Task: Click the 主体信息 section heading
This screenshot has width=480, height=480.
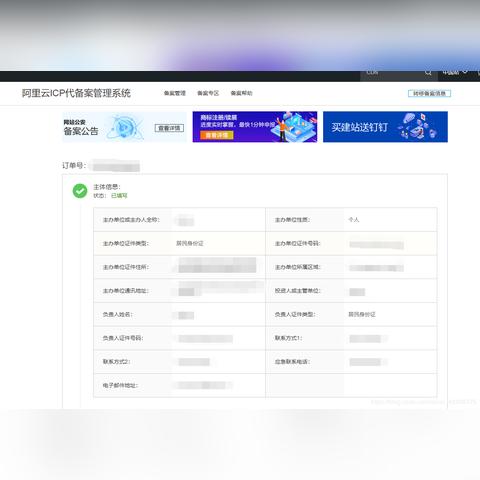Action: (x=107, y=187)
